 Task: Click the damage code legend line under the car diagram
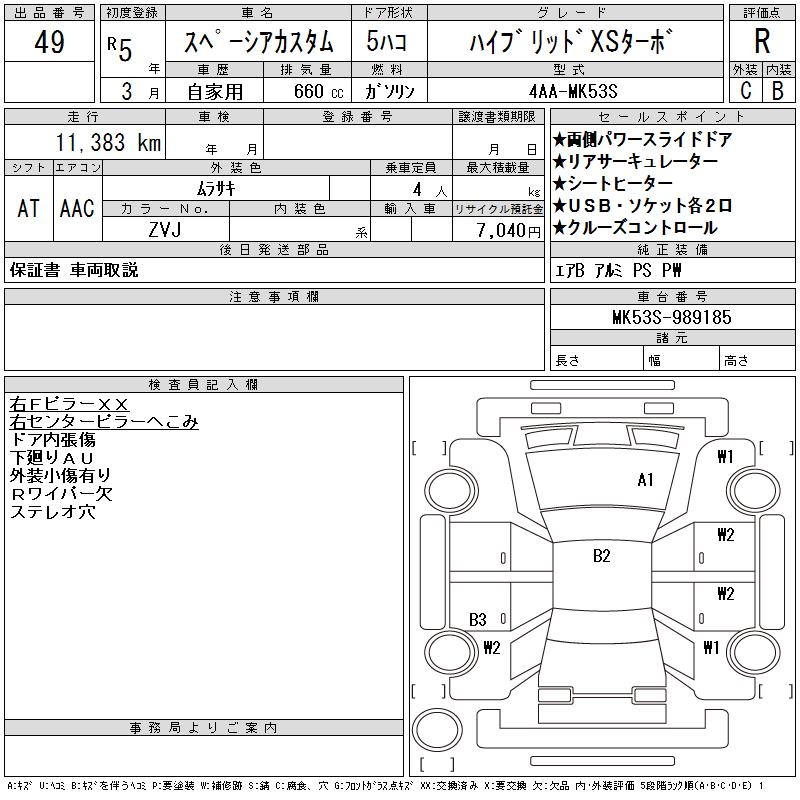click(x=386, y=786)
